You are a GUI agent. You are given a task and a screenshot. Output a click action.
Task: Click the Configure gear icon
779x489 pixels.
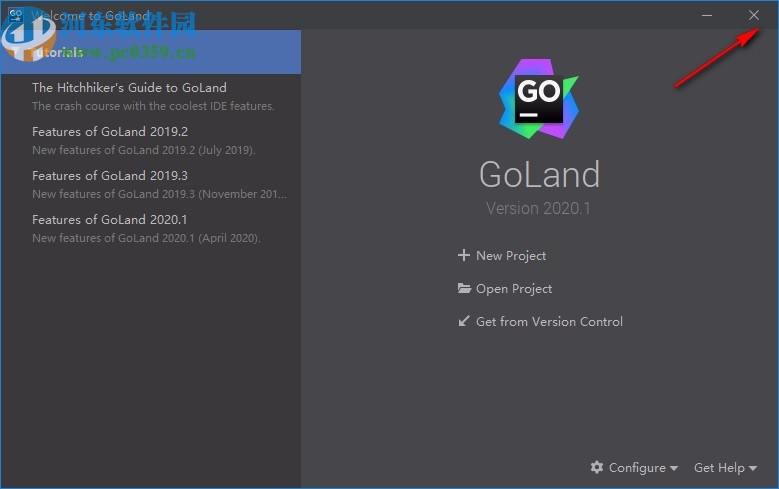pyautogui.click(x=597, y=467)
